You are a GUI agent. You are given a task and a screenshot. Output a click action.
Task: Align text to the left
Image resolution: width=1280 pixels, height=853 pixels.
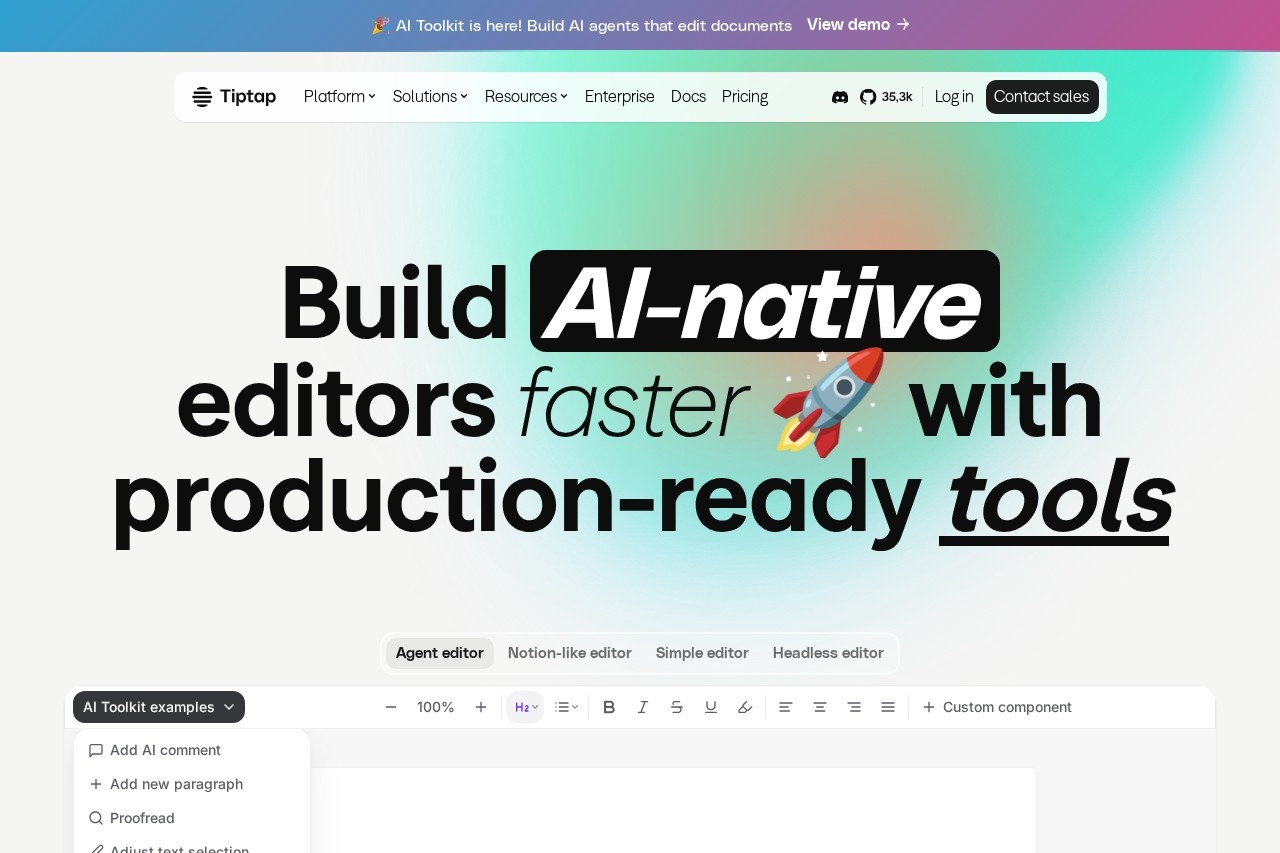(x=786, y=707)
